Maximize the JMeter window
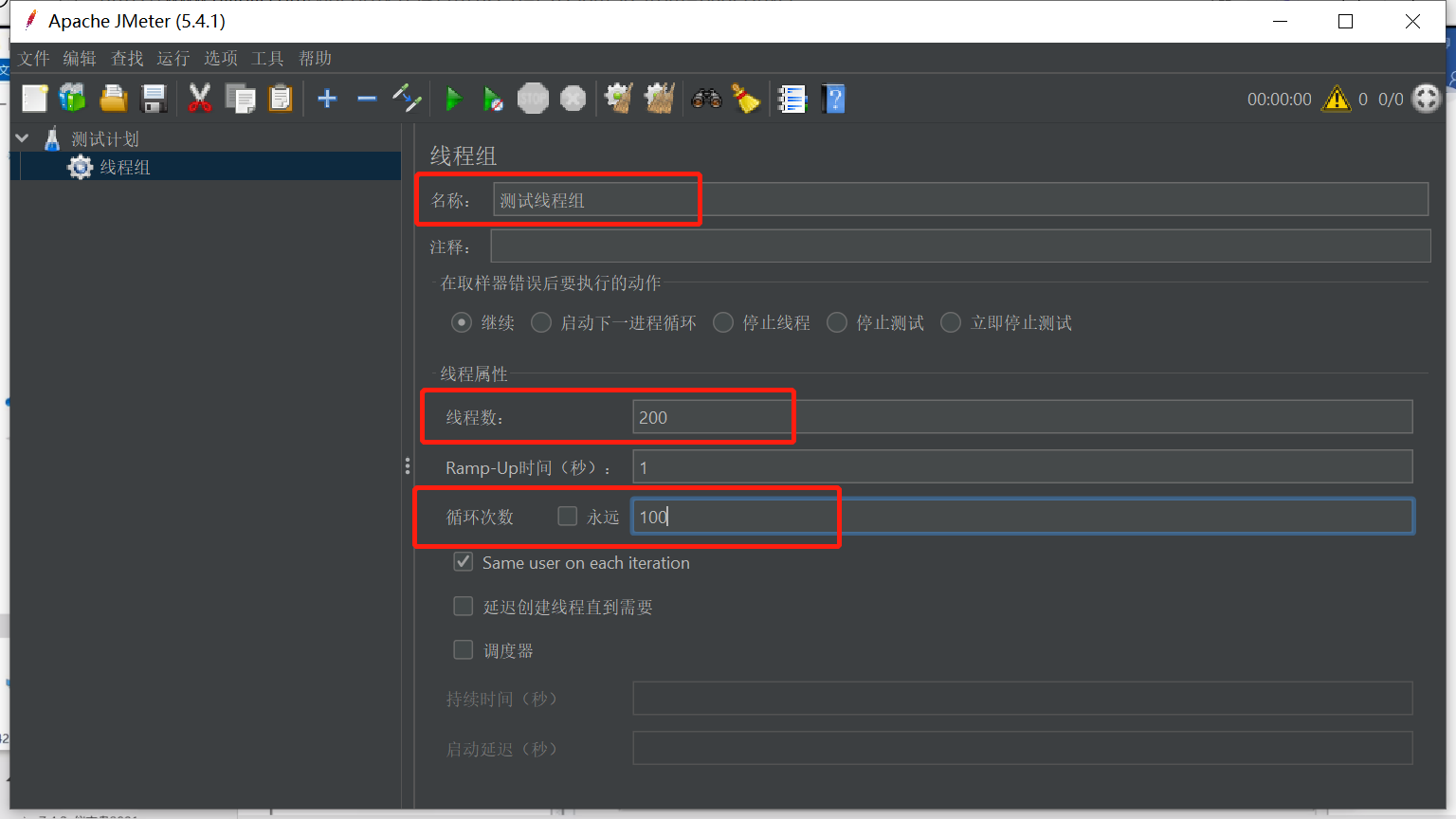The image size is (1456, 819). pyautogui.click(x=1345, y=21)
